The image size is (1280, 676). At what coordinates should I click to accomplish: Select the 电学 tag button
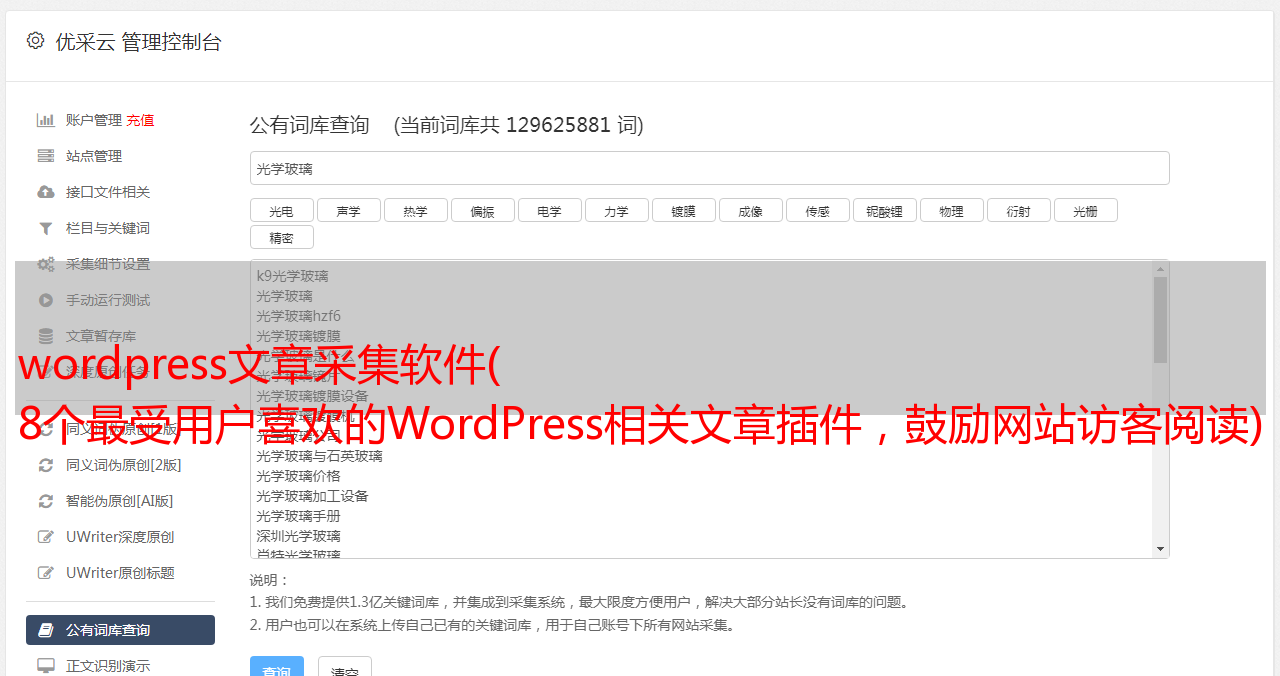549,210
